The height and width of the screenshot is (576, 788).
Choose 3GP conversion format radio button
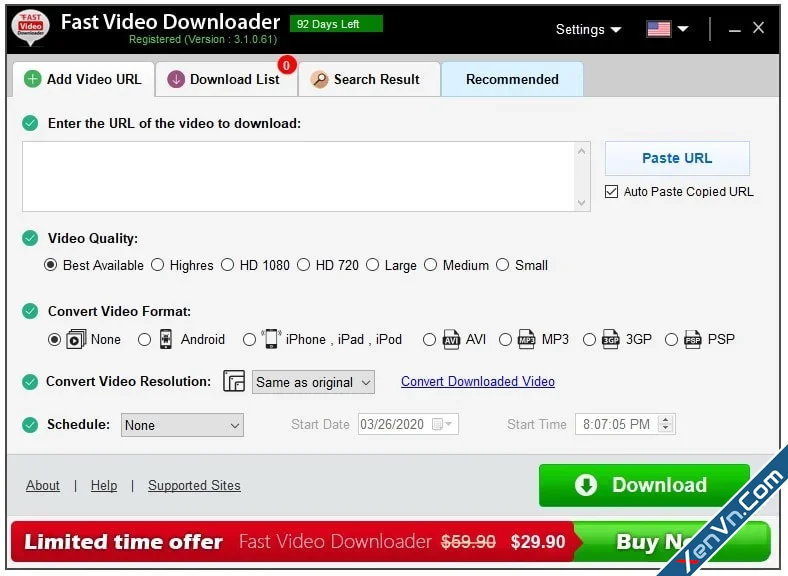(589, 340)
